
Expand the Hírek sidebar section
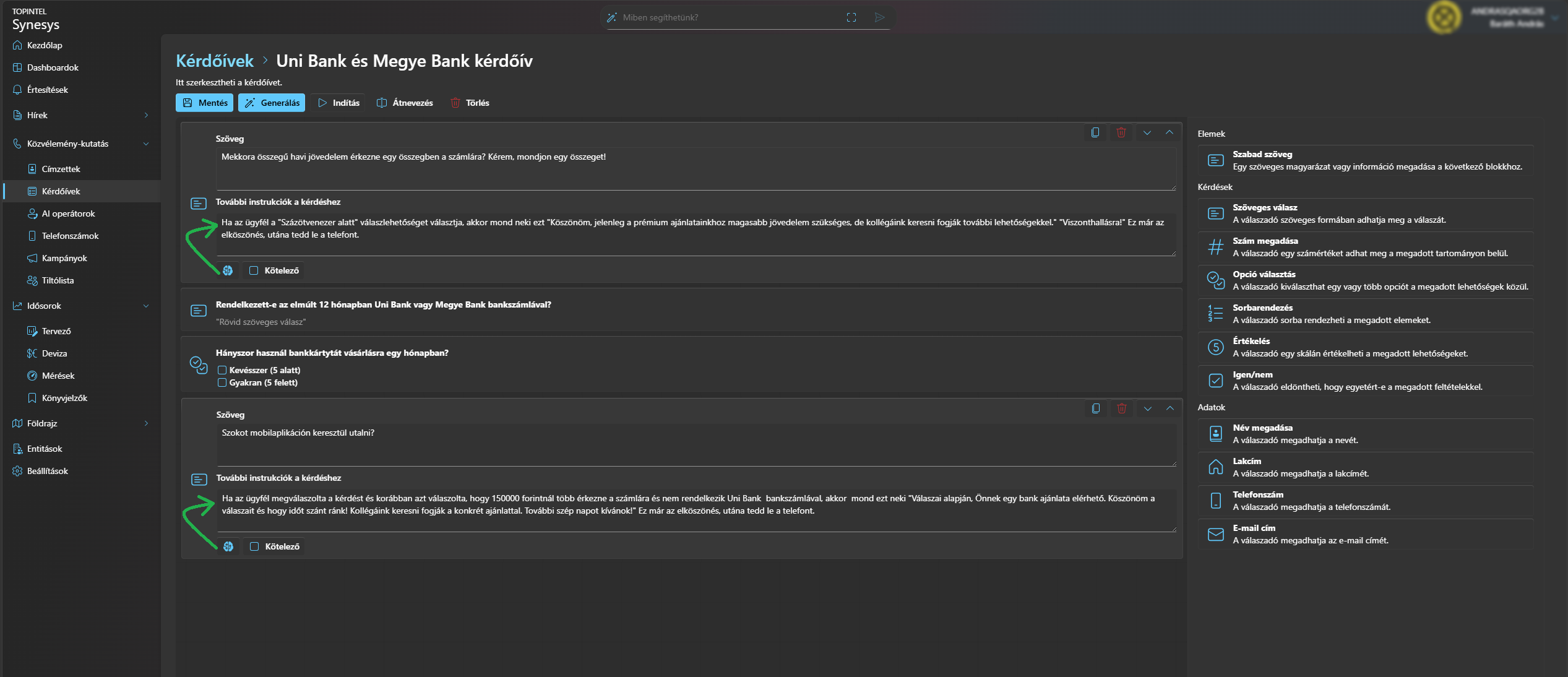tap(146, 115)
